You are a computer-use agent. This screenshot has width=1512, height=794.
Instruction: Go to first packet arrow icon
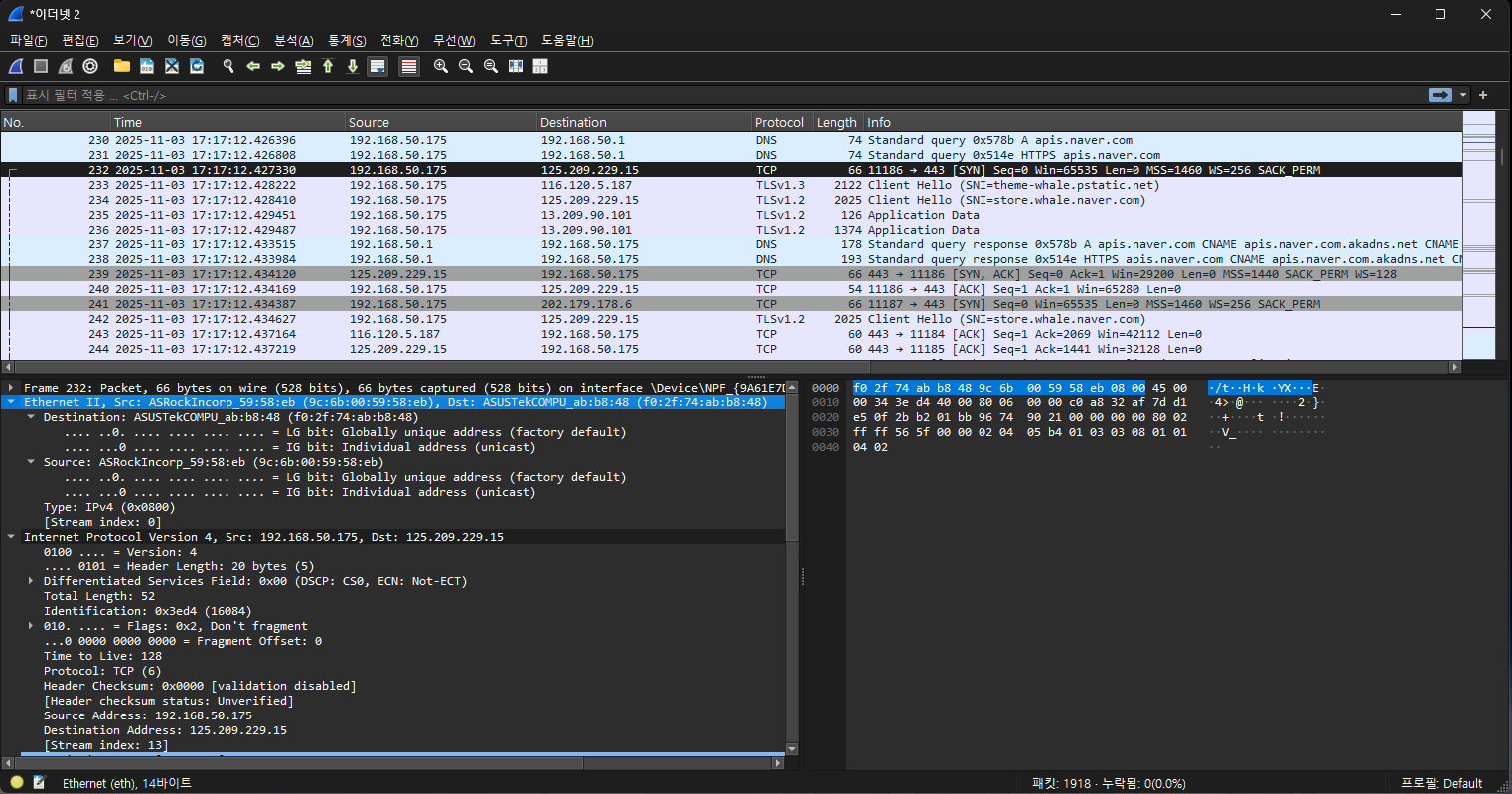(328, 66)
